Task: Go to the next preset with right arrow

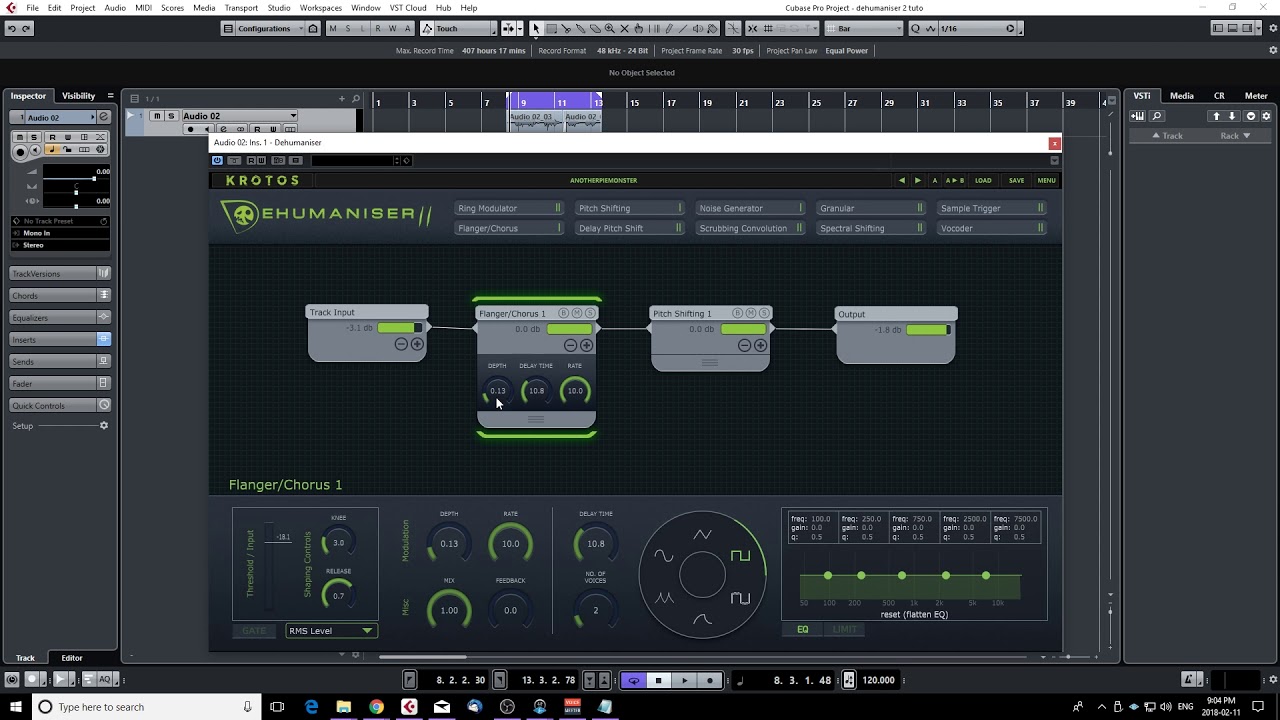Action: click(x=917, y=181)
